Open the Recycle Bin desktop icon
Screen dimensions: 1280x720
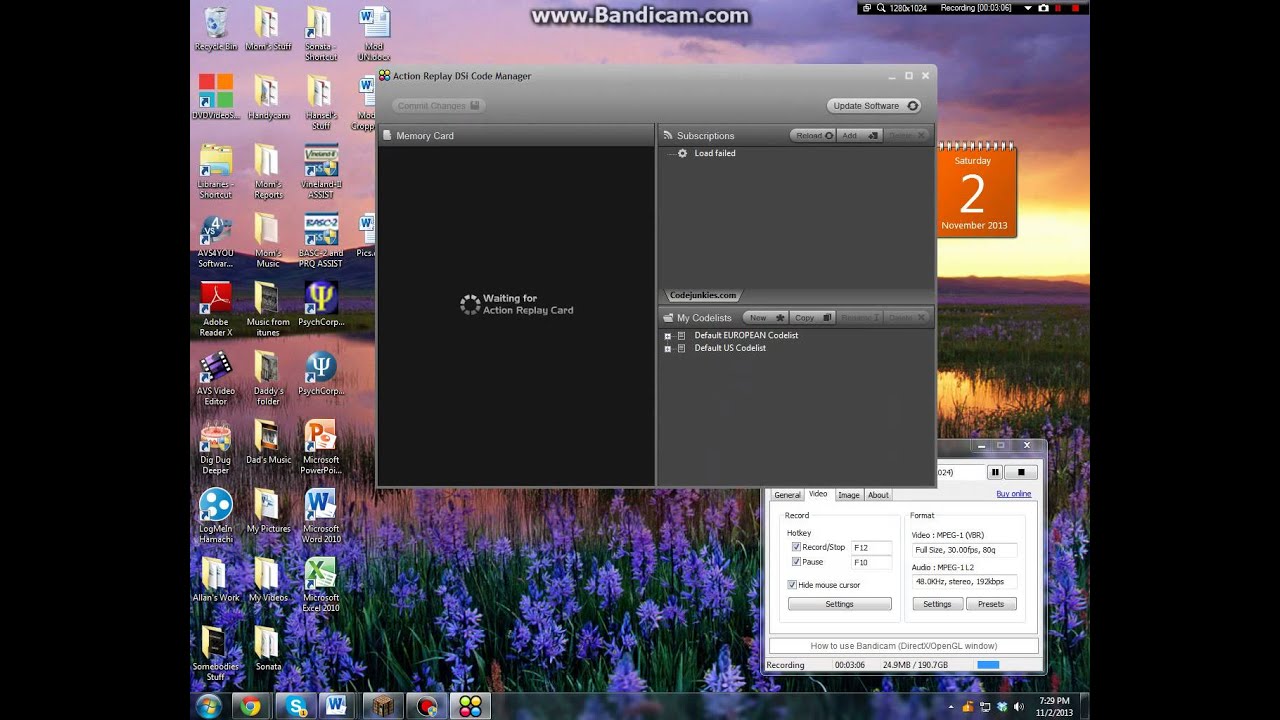[216, 30]
